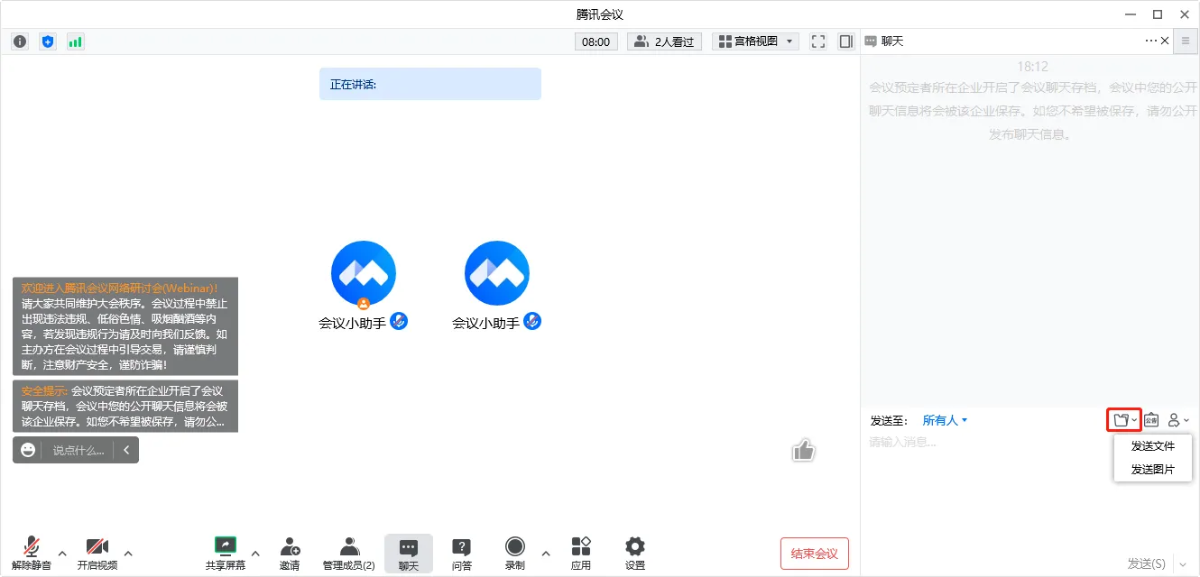The height and width of the screenshot is (577, 1200).
Task: Click the 请输入消息 chat input box
Action: (x=1030, y=490)
